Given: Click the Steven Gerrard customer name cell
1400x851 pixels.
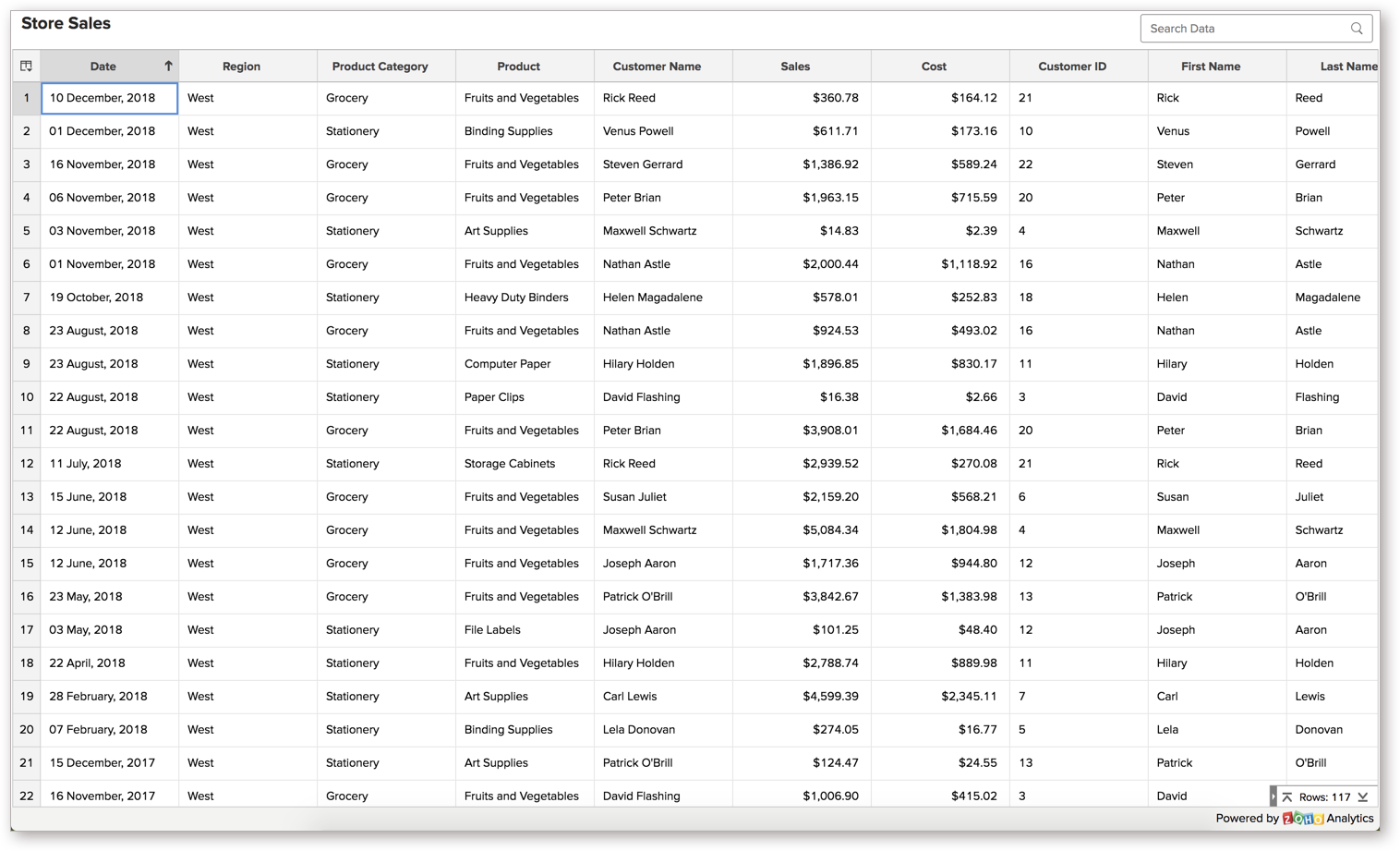Looking at the screenshot, I should 663,164.
